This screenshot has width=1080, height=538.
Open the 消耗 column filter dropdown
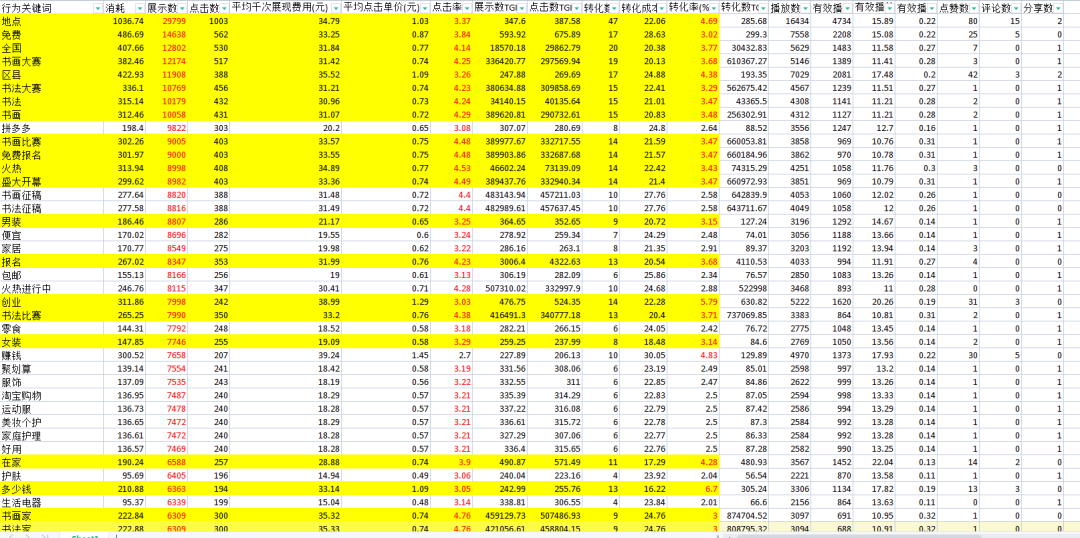(141, 8)
